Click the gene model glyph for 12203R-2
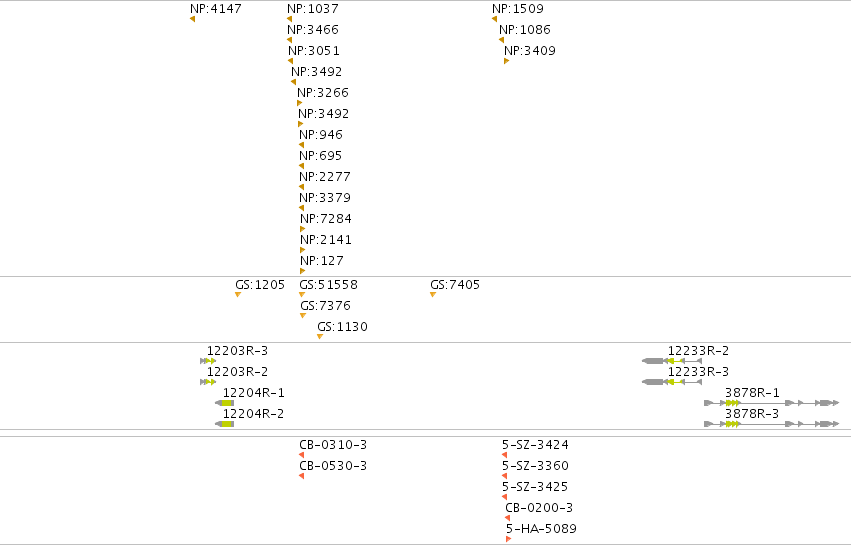 [208, 382]
